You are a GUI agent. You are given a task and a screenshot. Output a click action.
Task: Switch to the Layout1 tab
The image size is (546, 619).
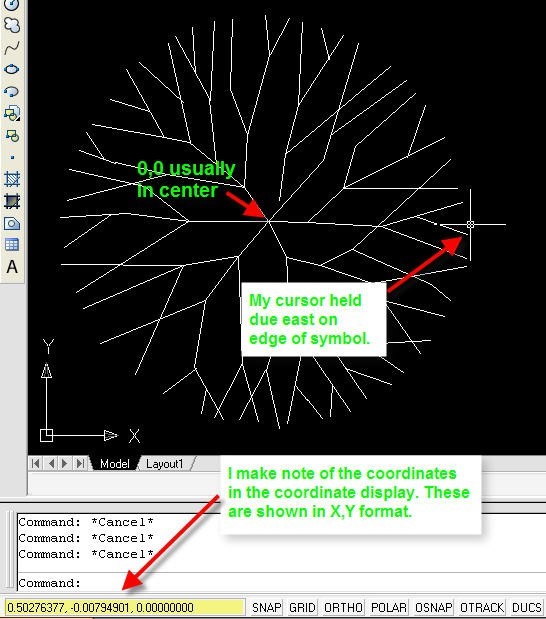[165, 463]
